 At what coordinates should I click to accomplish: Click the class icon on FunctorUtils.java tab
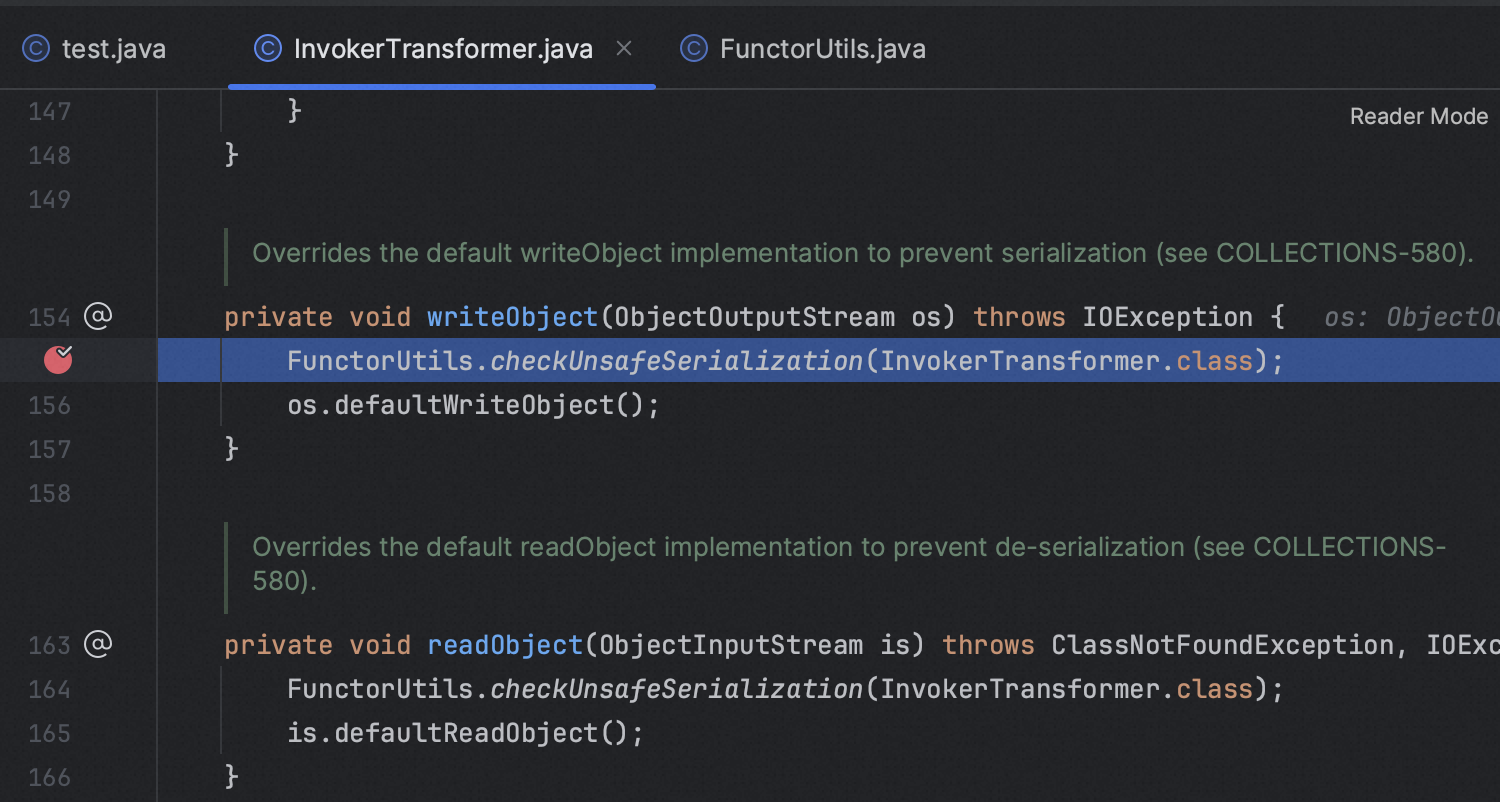(694, 49)
